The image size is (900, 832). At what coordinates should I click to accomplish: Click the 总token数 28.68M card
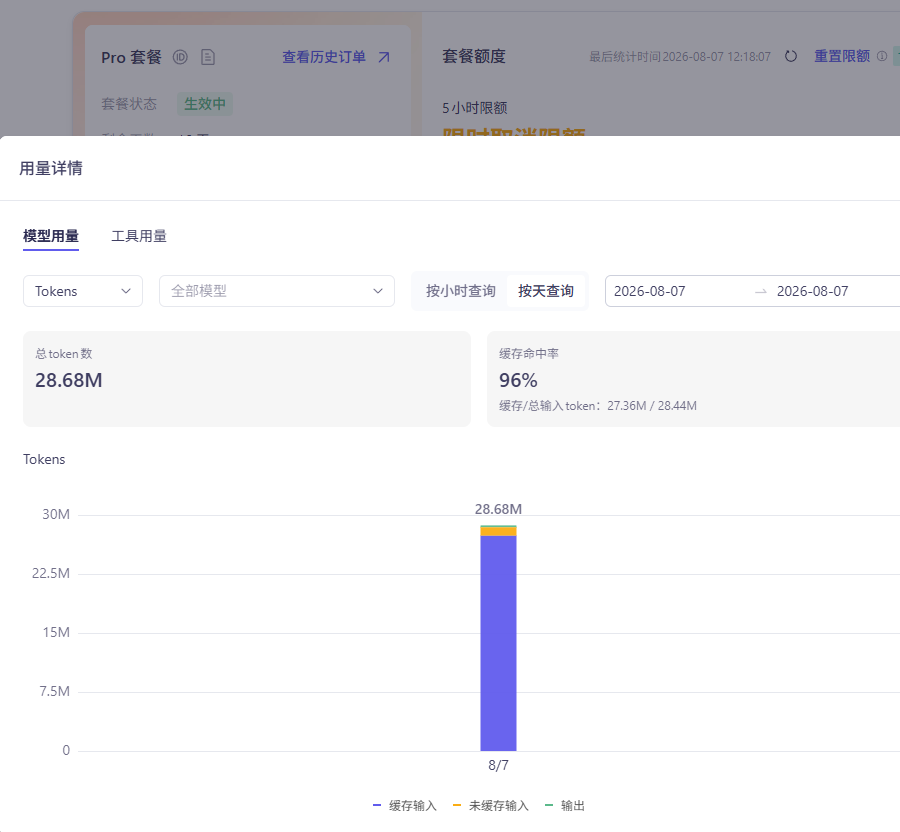(x=247, y=379)
